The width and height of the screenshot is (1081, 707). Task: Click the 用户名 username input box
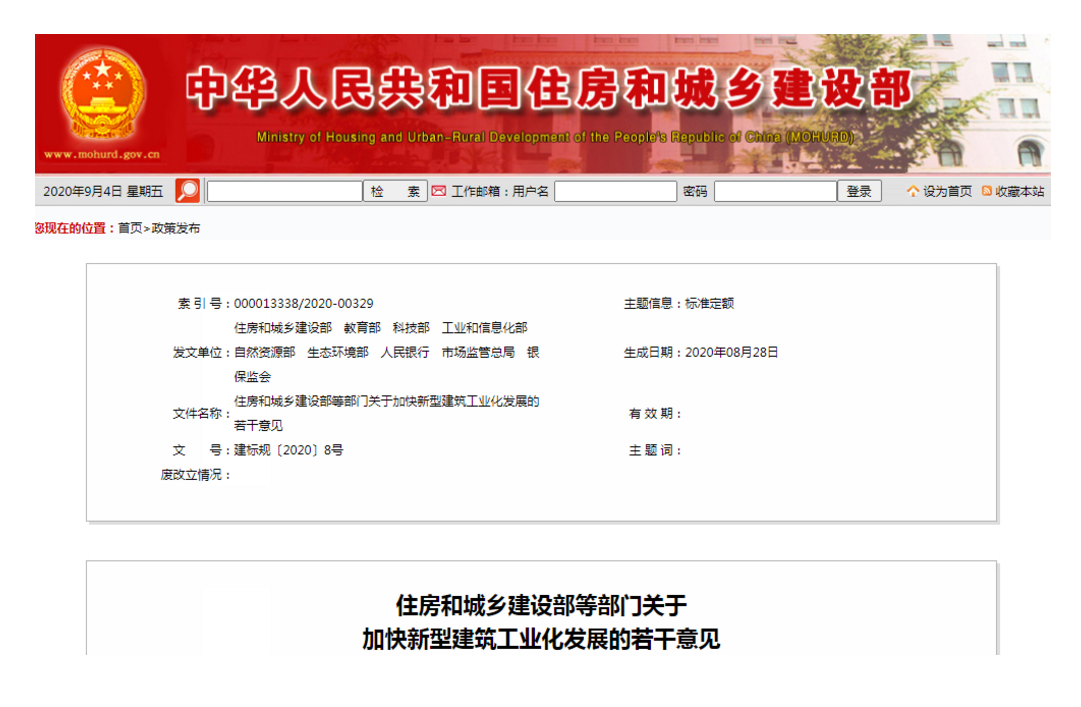(x=615, y=191)
